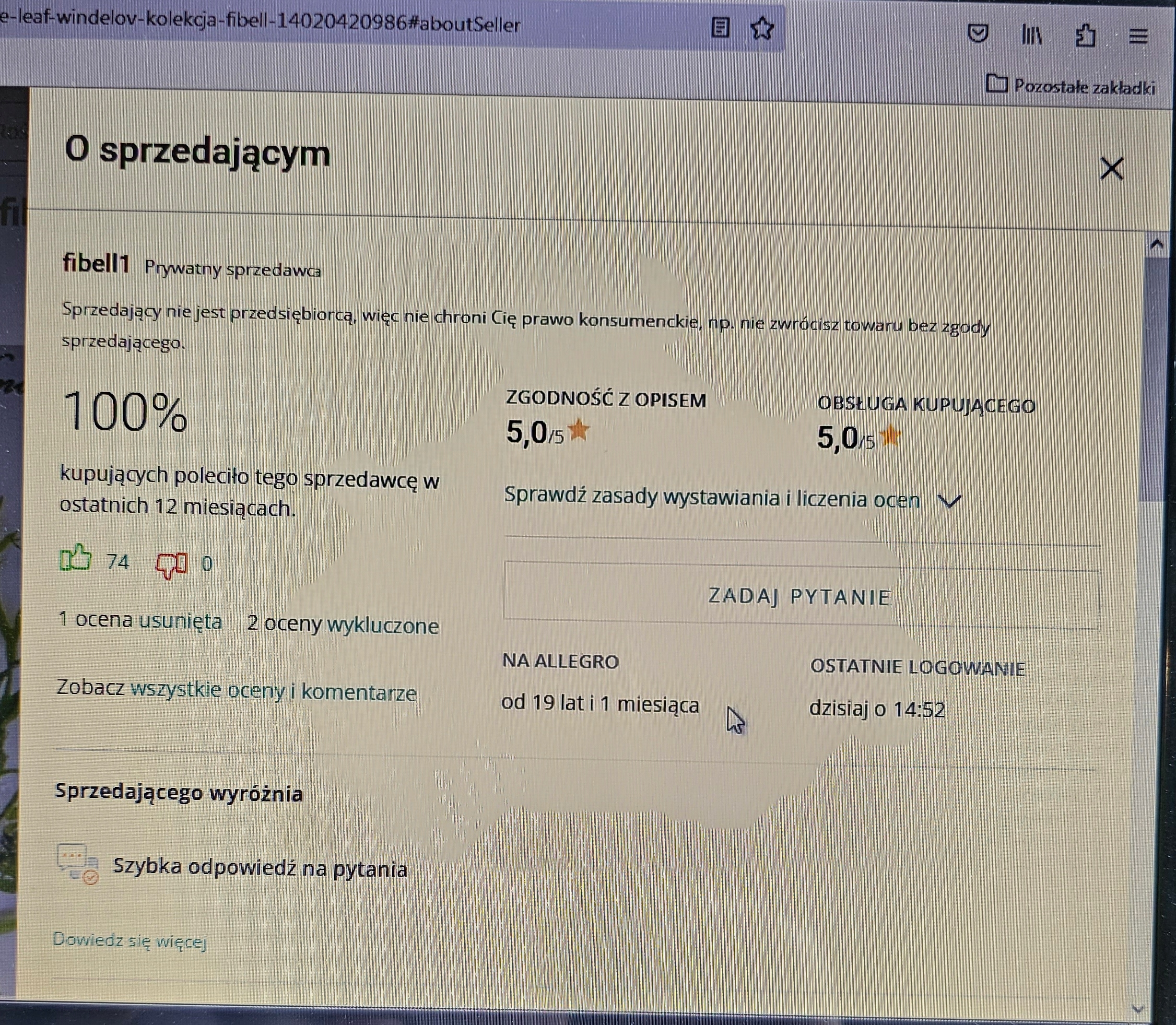Click the scroll up arrow in dialog
Image resolution: width=1176 pixels, height=1025 pixels.
click(x=1157, y=245)
